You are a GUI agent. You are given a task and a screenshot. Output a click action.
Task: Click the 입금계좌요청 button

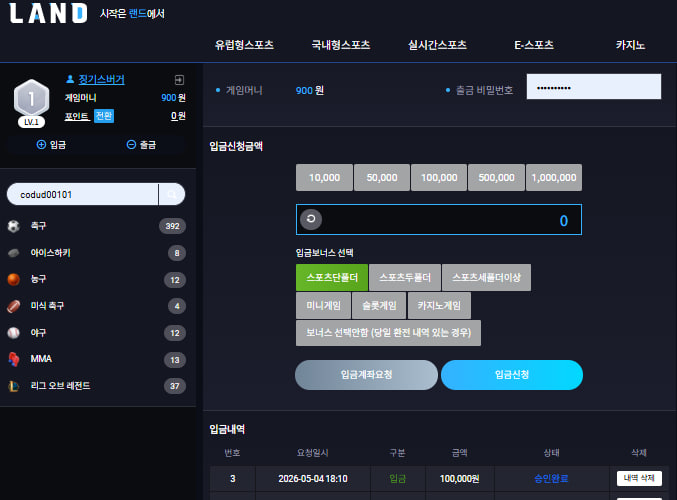coord(366,375)
